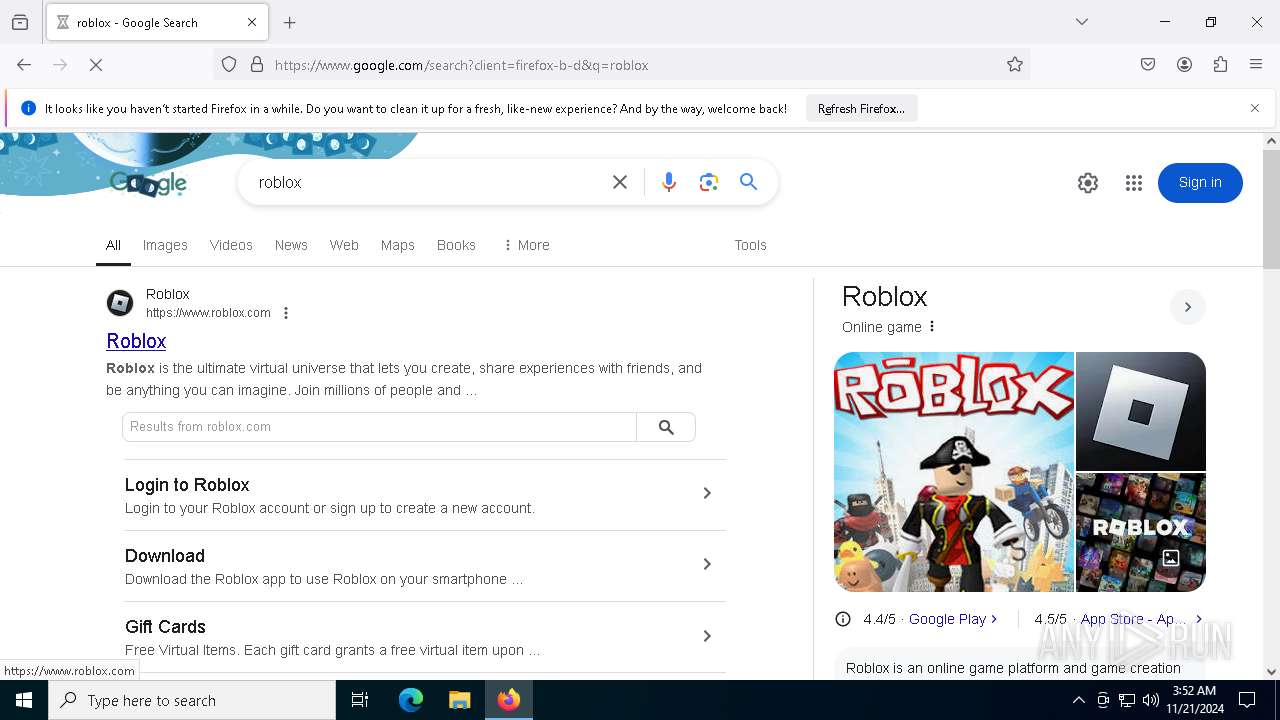Switch to Web results
Image resolution: width=1280 pixels, height=720 pixels.
344,245
